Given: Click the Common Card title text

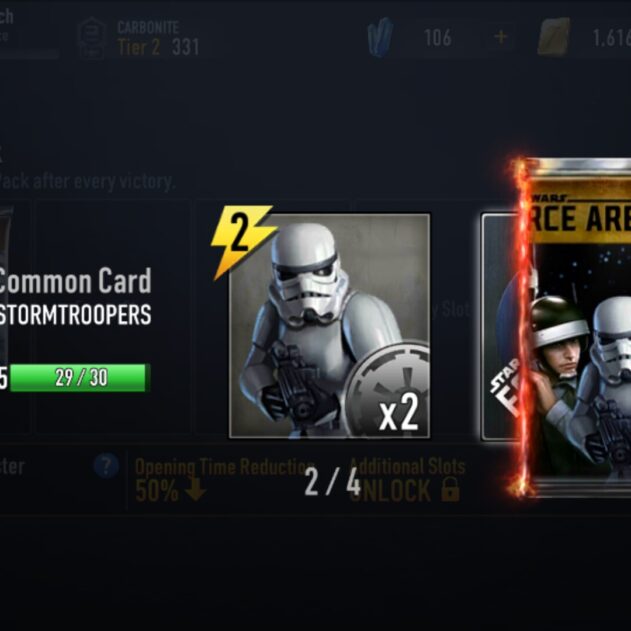Looking at the screenshot, I should [x=75, y=280].
